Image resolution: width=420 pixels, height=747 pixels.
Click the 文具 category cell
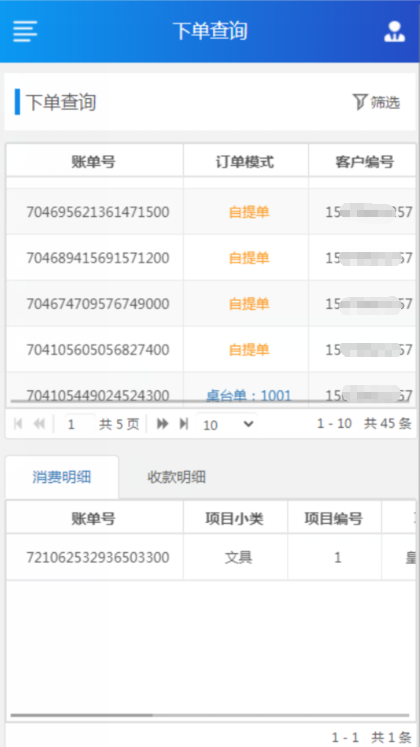pyautogui.click(x=238, y=557)
